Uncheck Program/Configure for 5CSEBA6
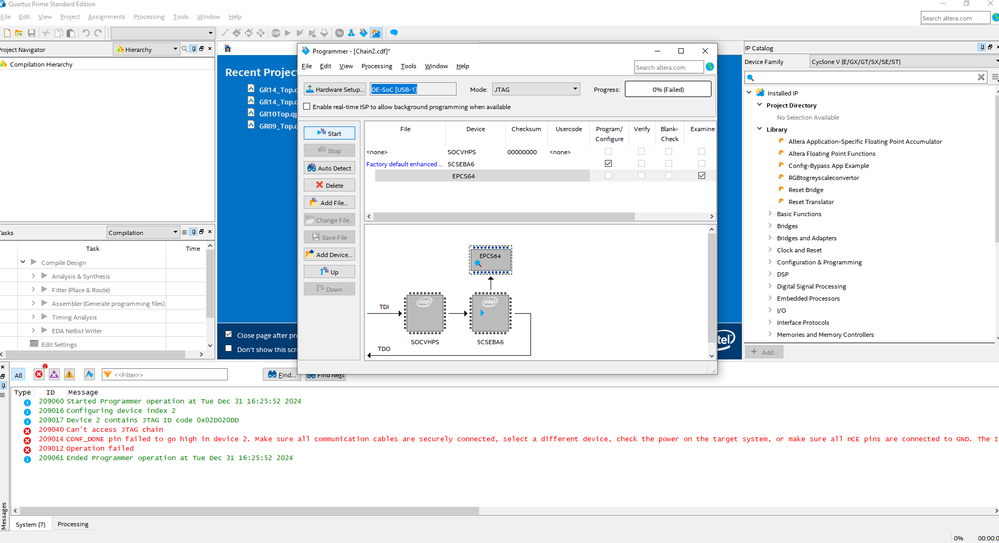Screen dimensions: 999x543 pyautogui.click(x=608, y=163)
